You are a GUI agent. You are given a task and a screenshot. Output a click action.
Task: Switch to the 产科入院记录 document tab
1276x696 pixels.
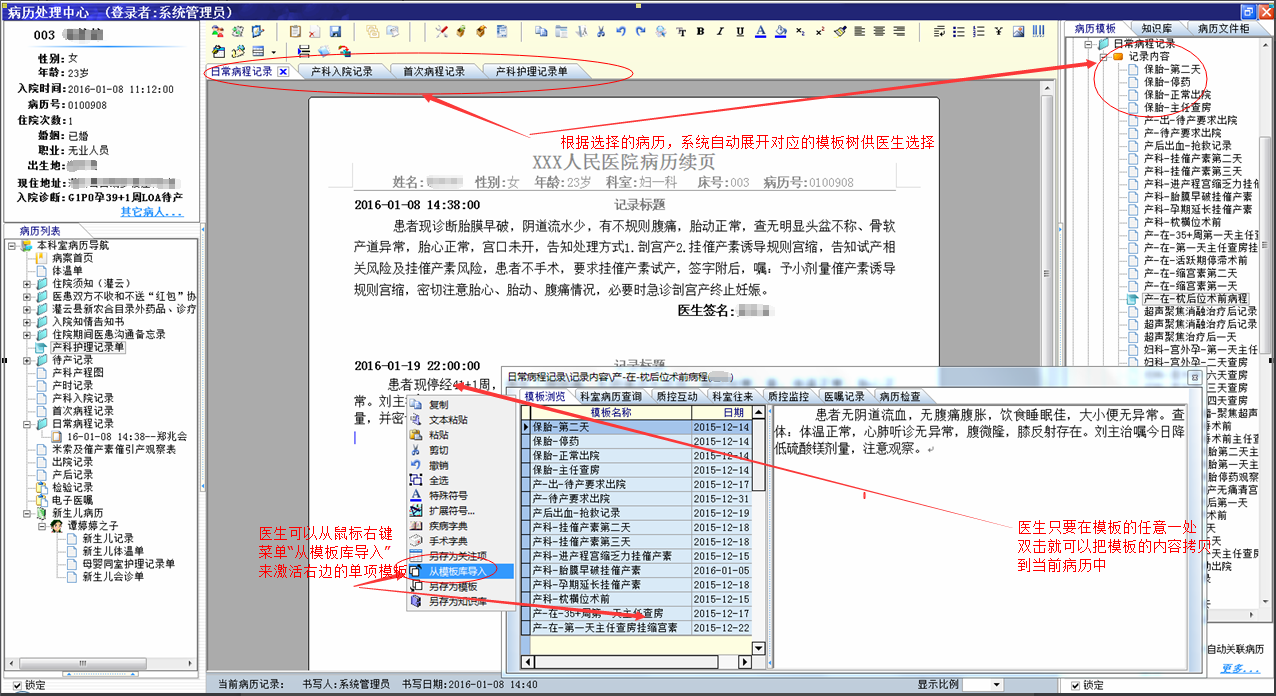(x=342, y=72)
